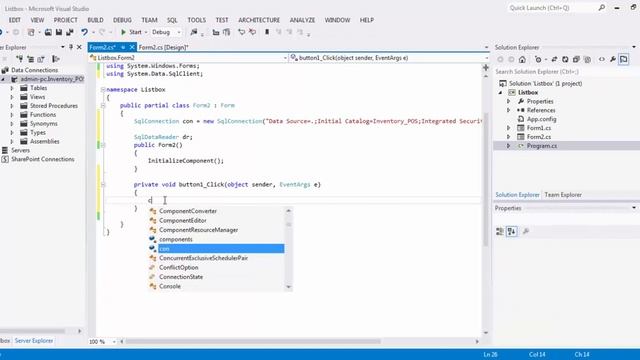The width and height of the screenshot is (640, 360).
Task: Expand the Tables node in Server Explorer
Action: 12,88
